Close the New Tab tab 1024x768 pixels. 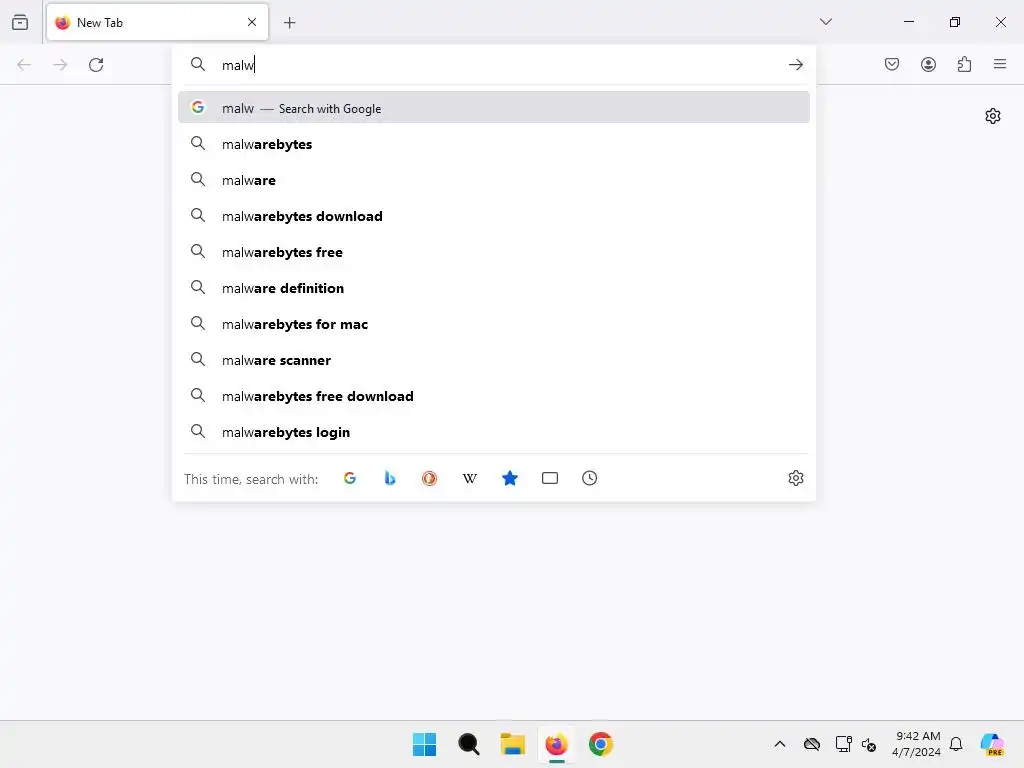pyautogui.click(x=252, y=22)
